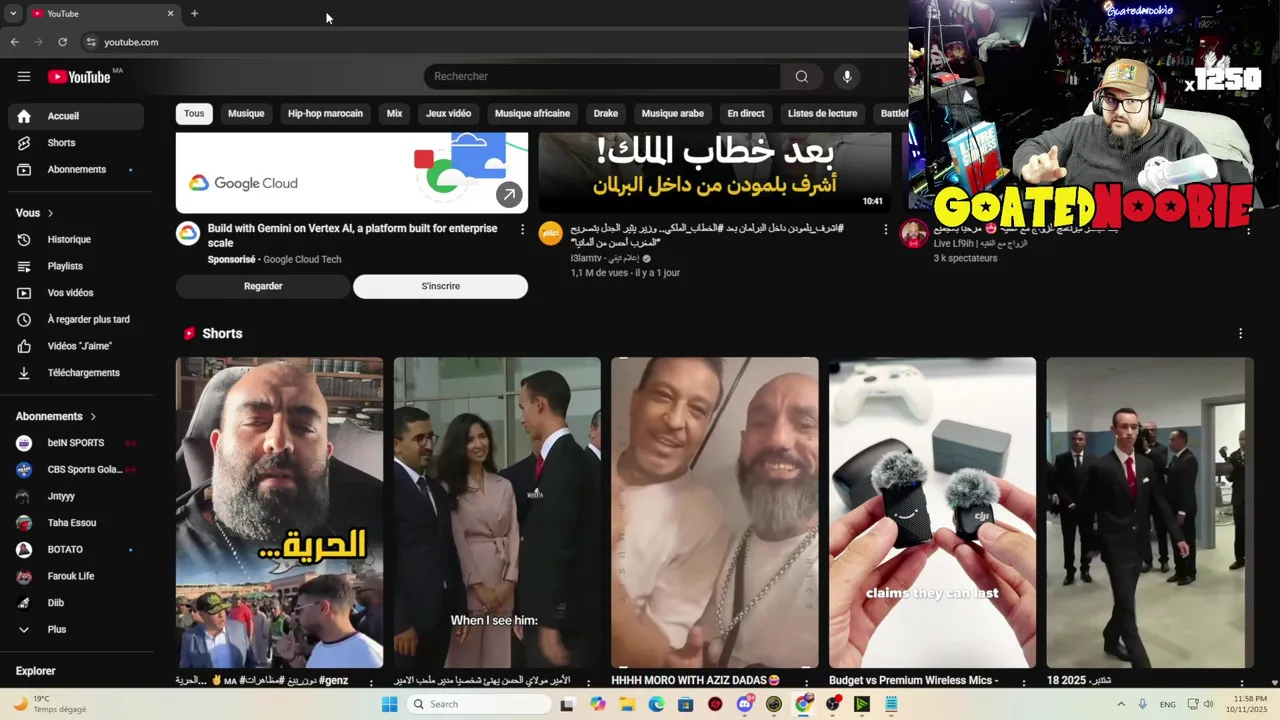
Task: Open options for Aziz Dadas Short
Action: point(806,682)
